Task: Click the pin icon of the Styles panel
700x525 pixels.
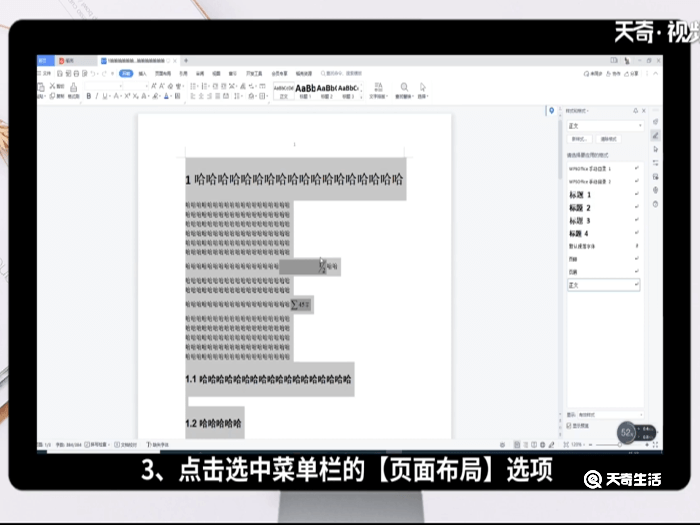Action: pos(635,110)
